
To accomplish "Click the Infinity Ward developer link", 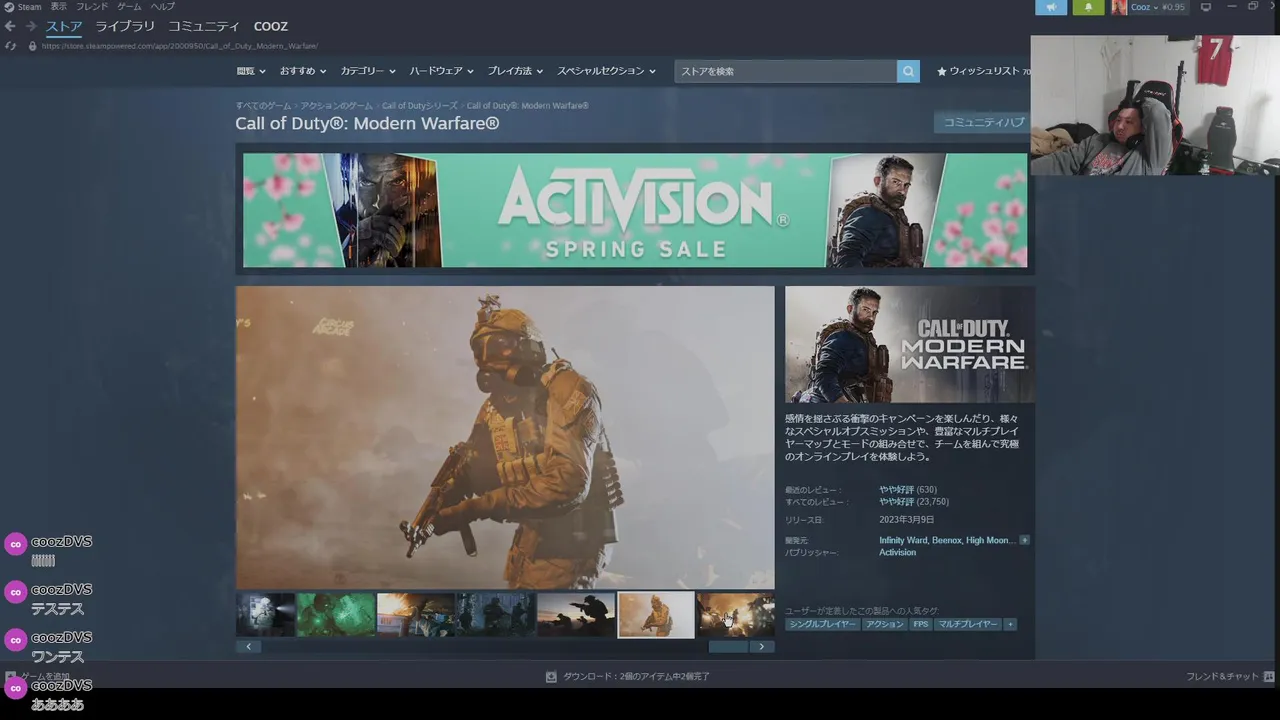I will (903, 540).
